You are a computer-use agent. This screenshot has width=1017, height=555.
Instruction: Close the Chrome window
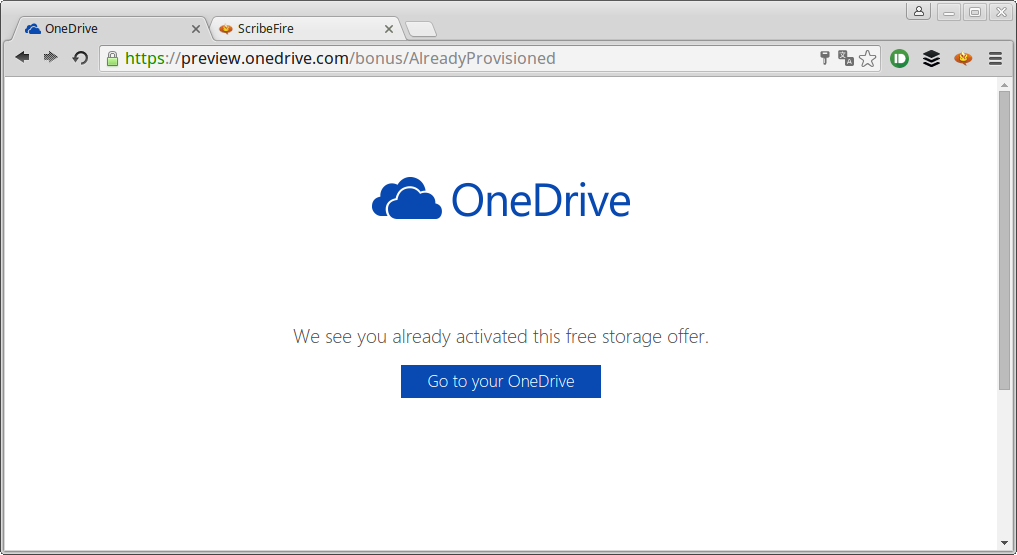[1001, 12]
